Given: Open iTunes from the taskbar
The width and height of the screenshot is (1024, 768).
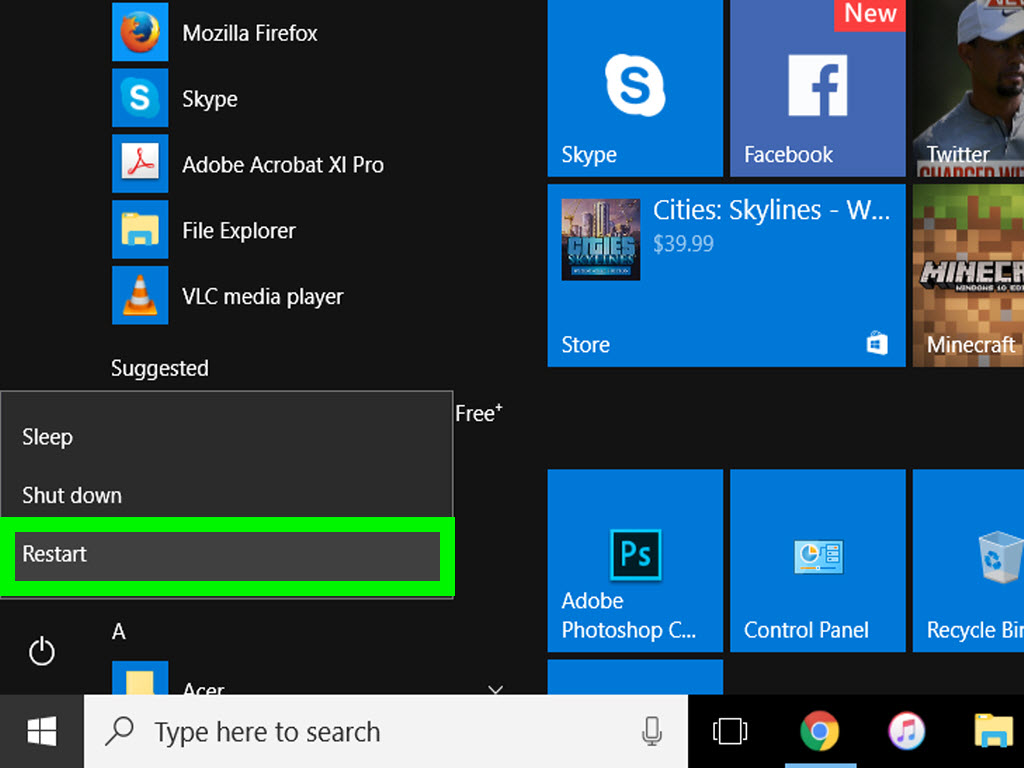Looking at the screenshot, I should [906, 731].
